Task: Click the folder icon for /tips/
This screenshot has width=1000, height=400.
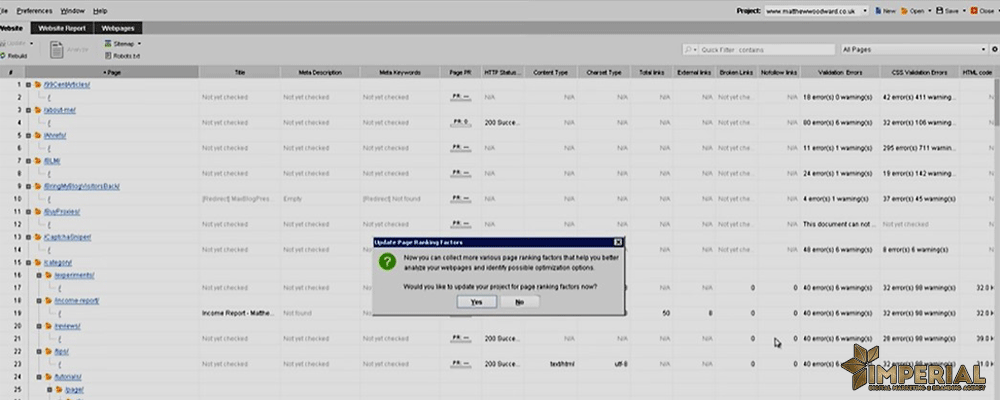Action: pos(48,351)
